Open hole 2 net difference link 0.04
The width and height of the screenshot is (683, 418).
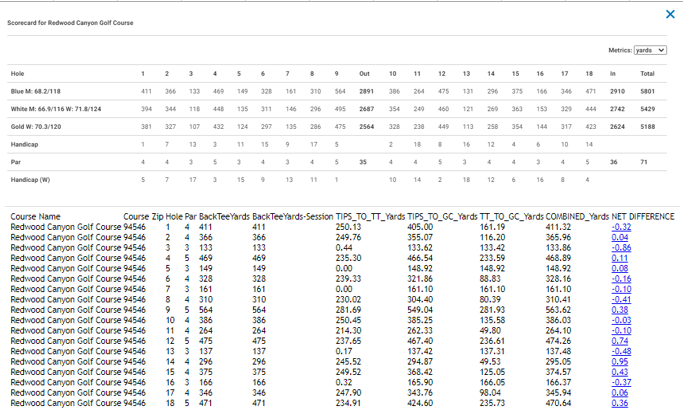click(x=619, y=237)
